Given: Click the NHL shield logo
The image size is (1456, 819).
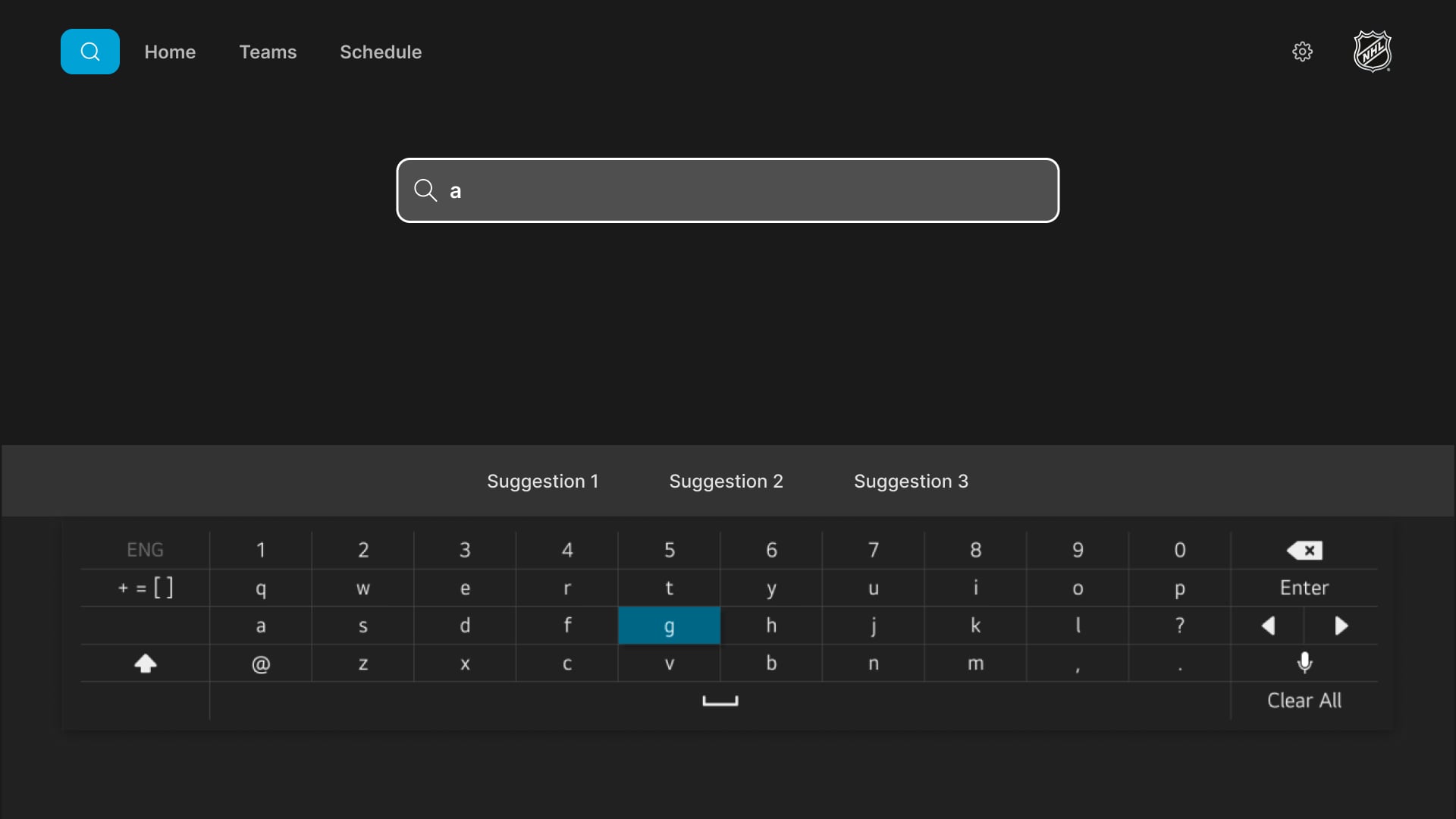Looking at the screenshot, I should click(1372, 52).
